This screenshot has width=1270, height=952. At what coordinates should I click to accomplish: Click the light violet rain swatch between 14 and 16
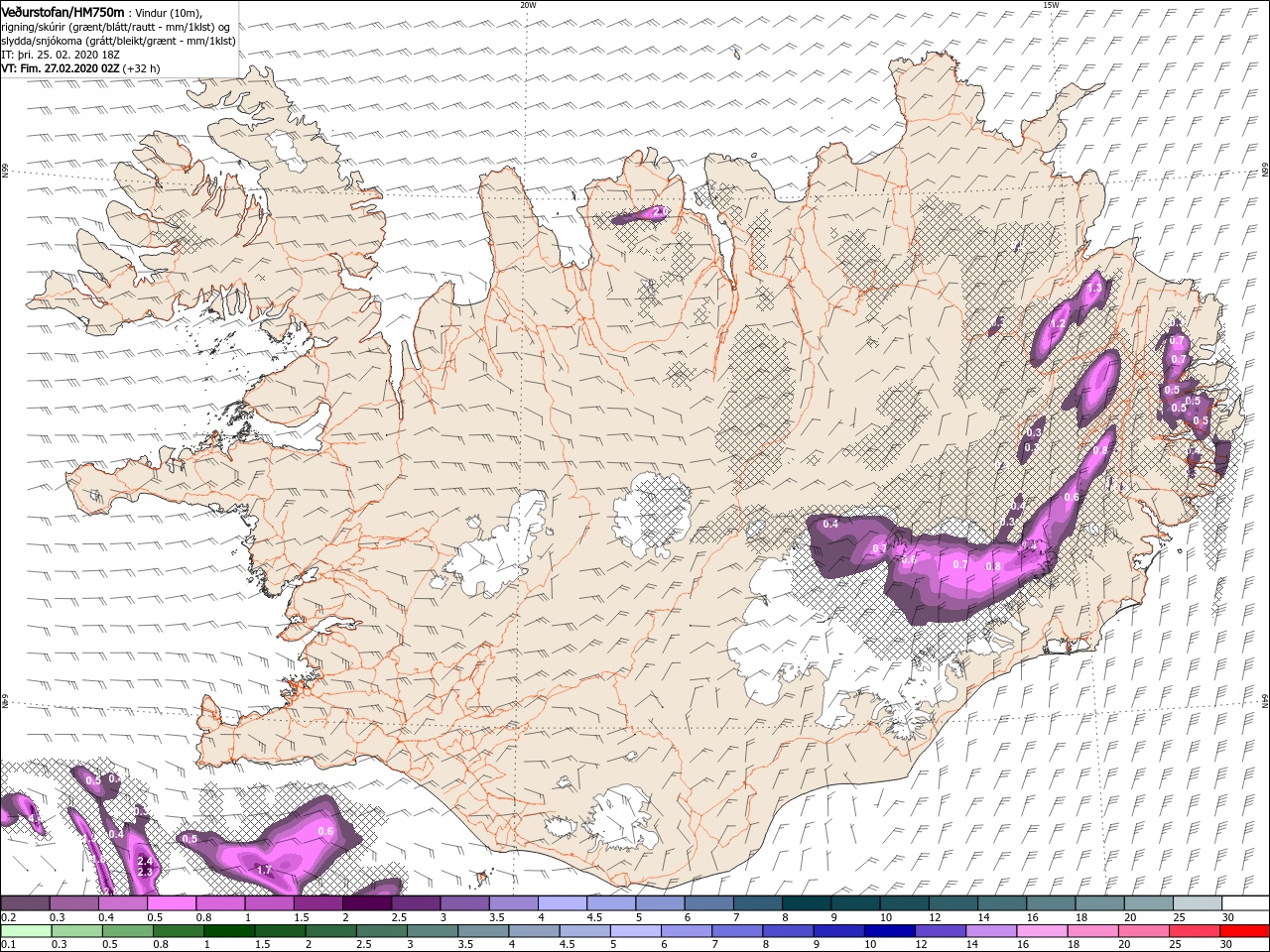[x=990, y=931]
